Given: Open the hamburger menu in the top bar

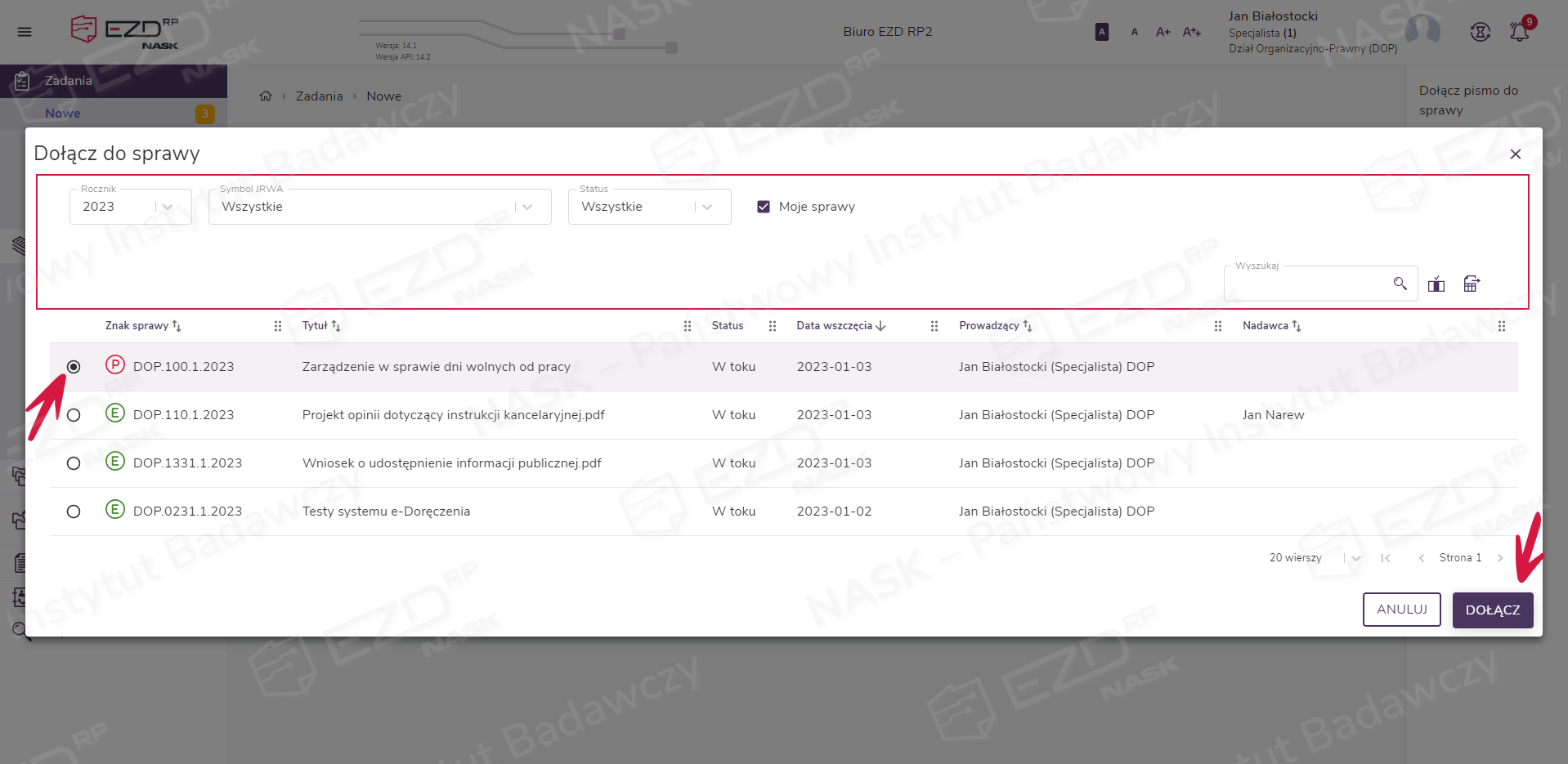Looking at the screenshot, I should click(25, 32).
